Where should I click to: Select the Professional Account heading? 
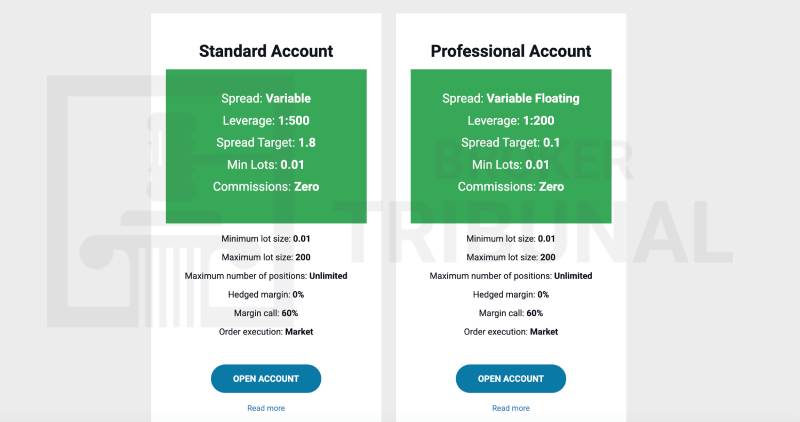coord(511,51)
